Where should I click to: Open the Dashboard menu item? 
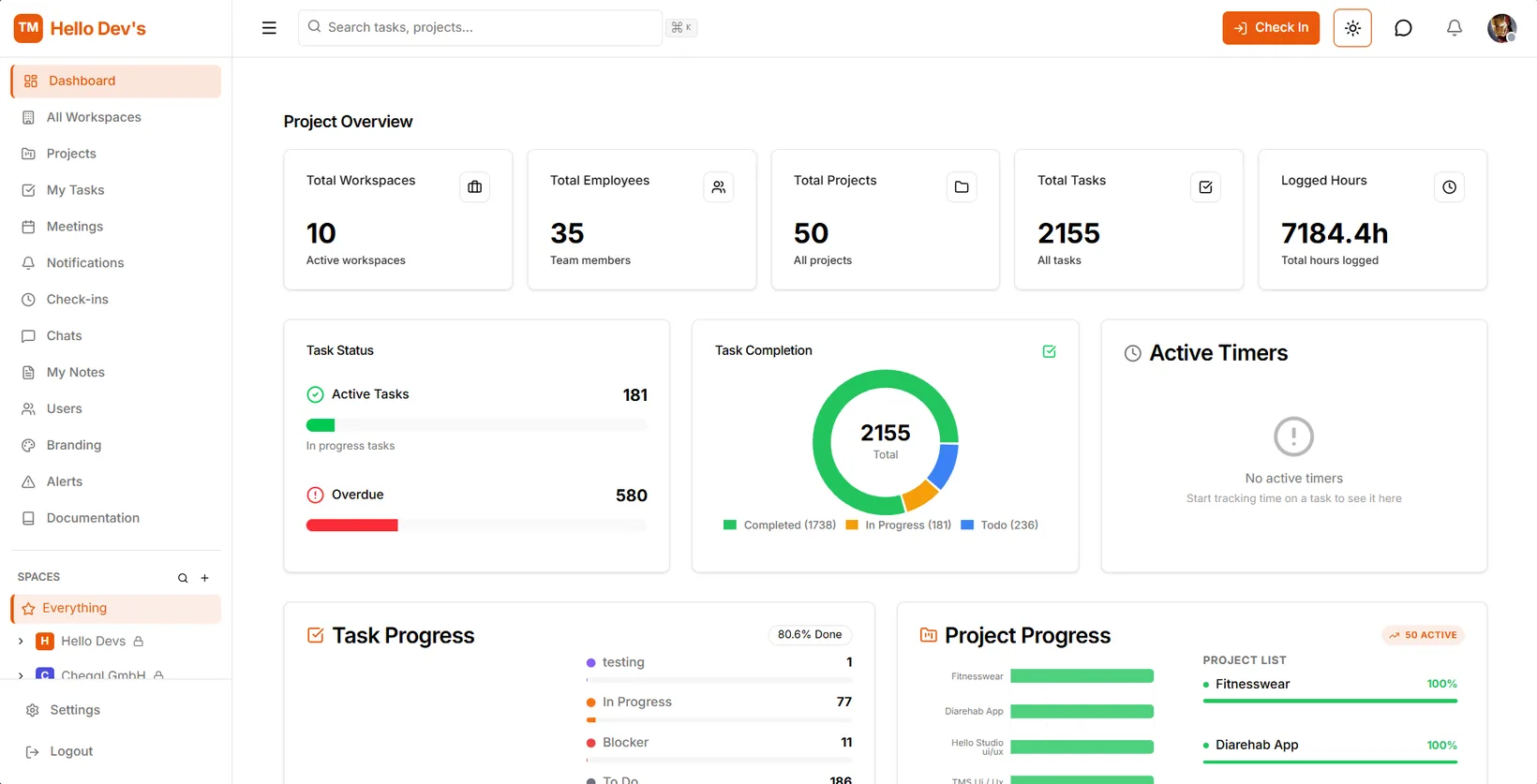(116, 81)
